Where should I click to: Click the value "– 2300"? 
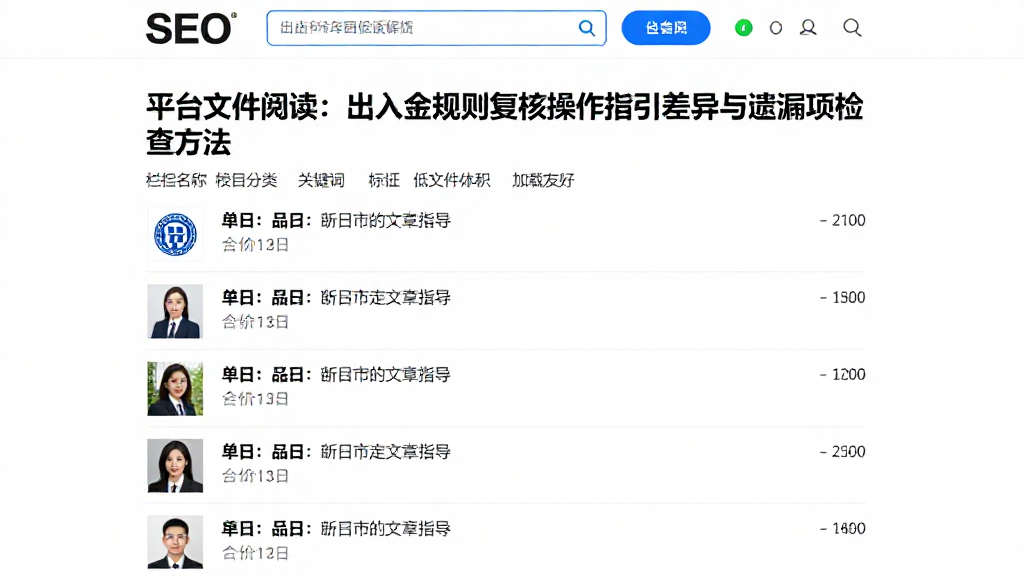tap(842, 452)
